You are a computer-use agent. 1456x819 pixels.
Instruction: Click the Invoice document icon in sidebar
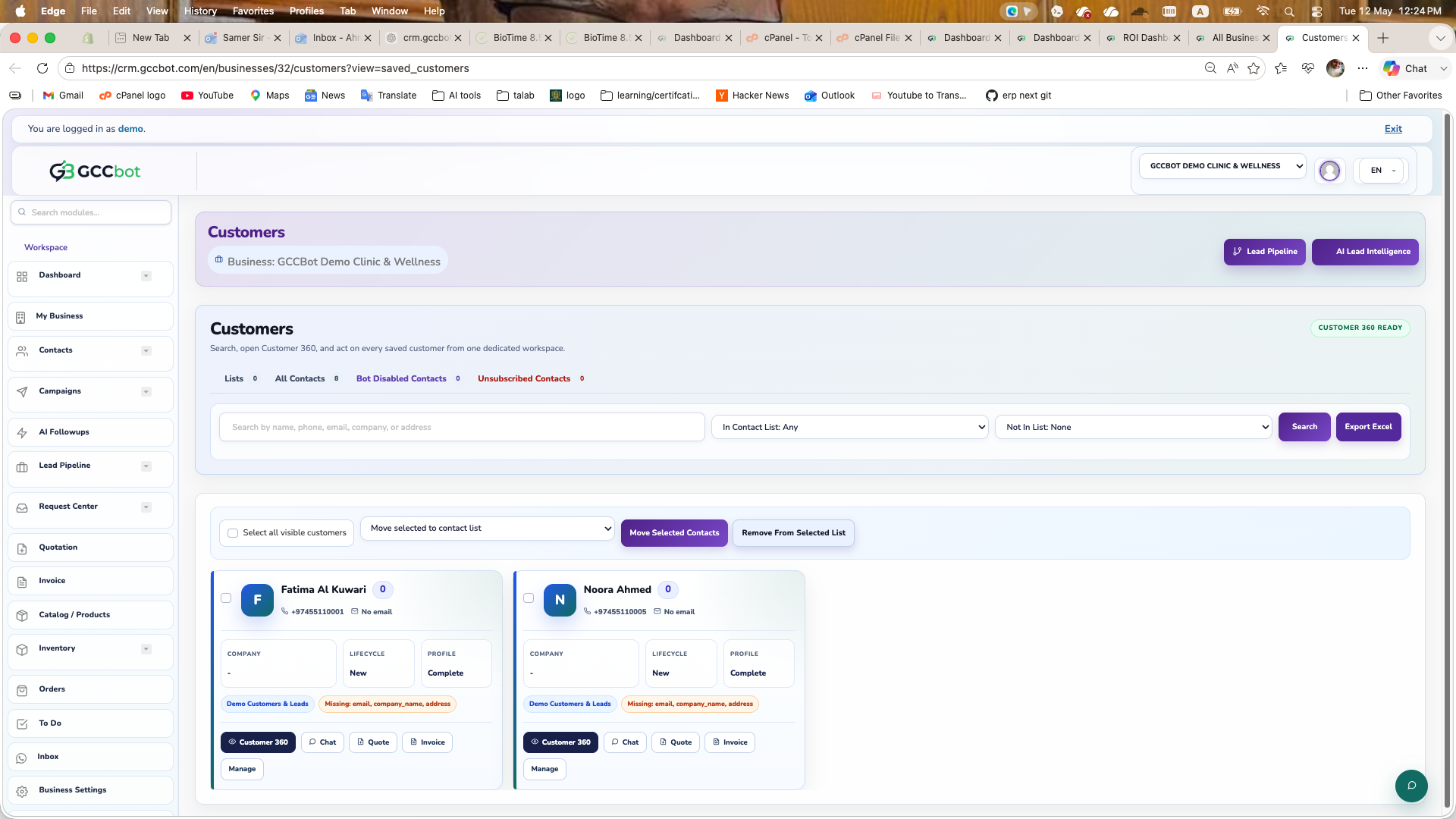coord(22,582)
